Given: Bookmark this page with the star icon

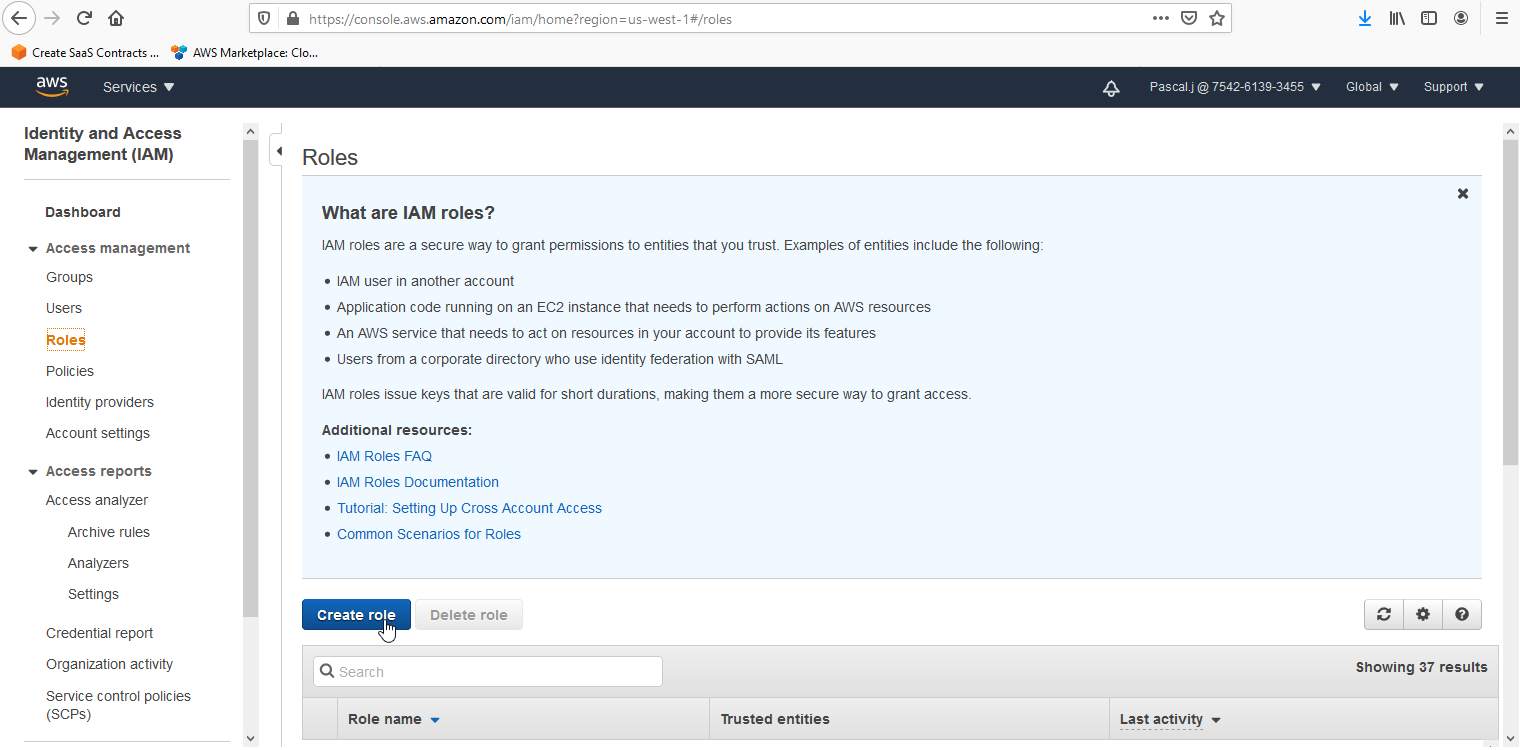Looking at the screenshot, I should pos(1217,18).
